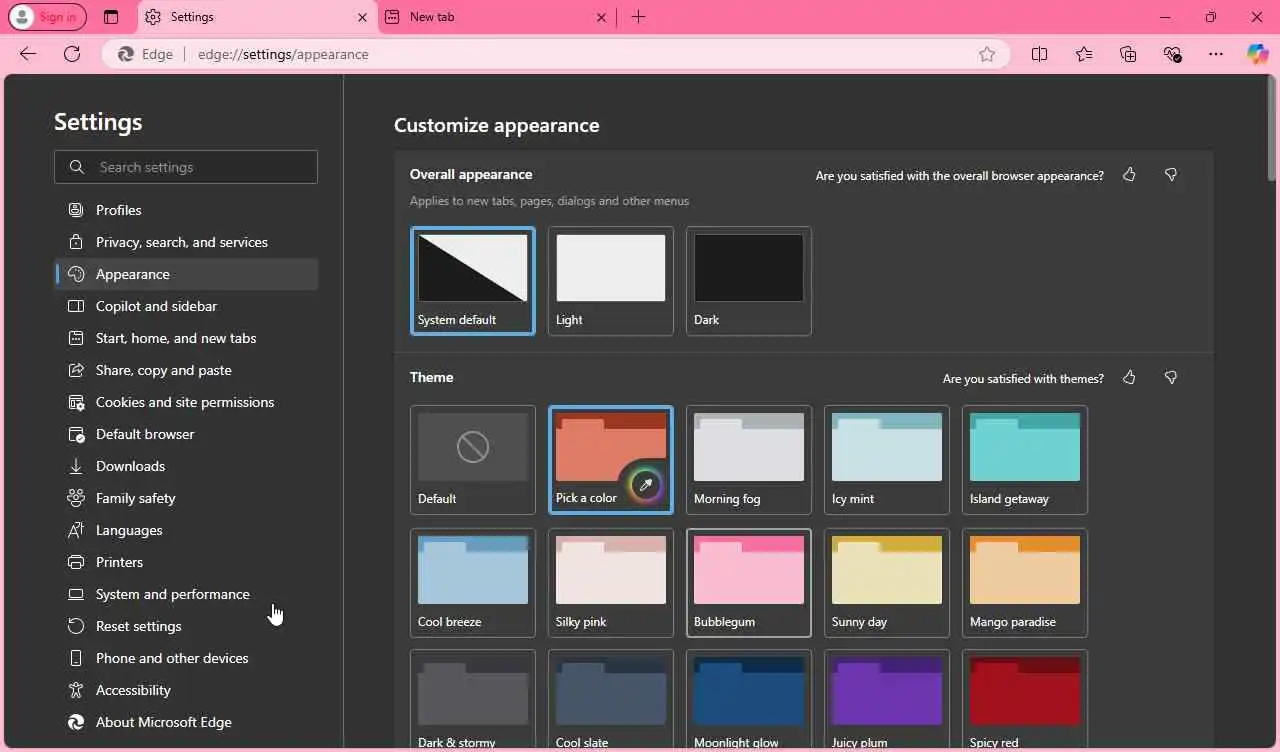Click the Accessibility icon in sidebar

(76, 690)
